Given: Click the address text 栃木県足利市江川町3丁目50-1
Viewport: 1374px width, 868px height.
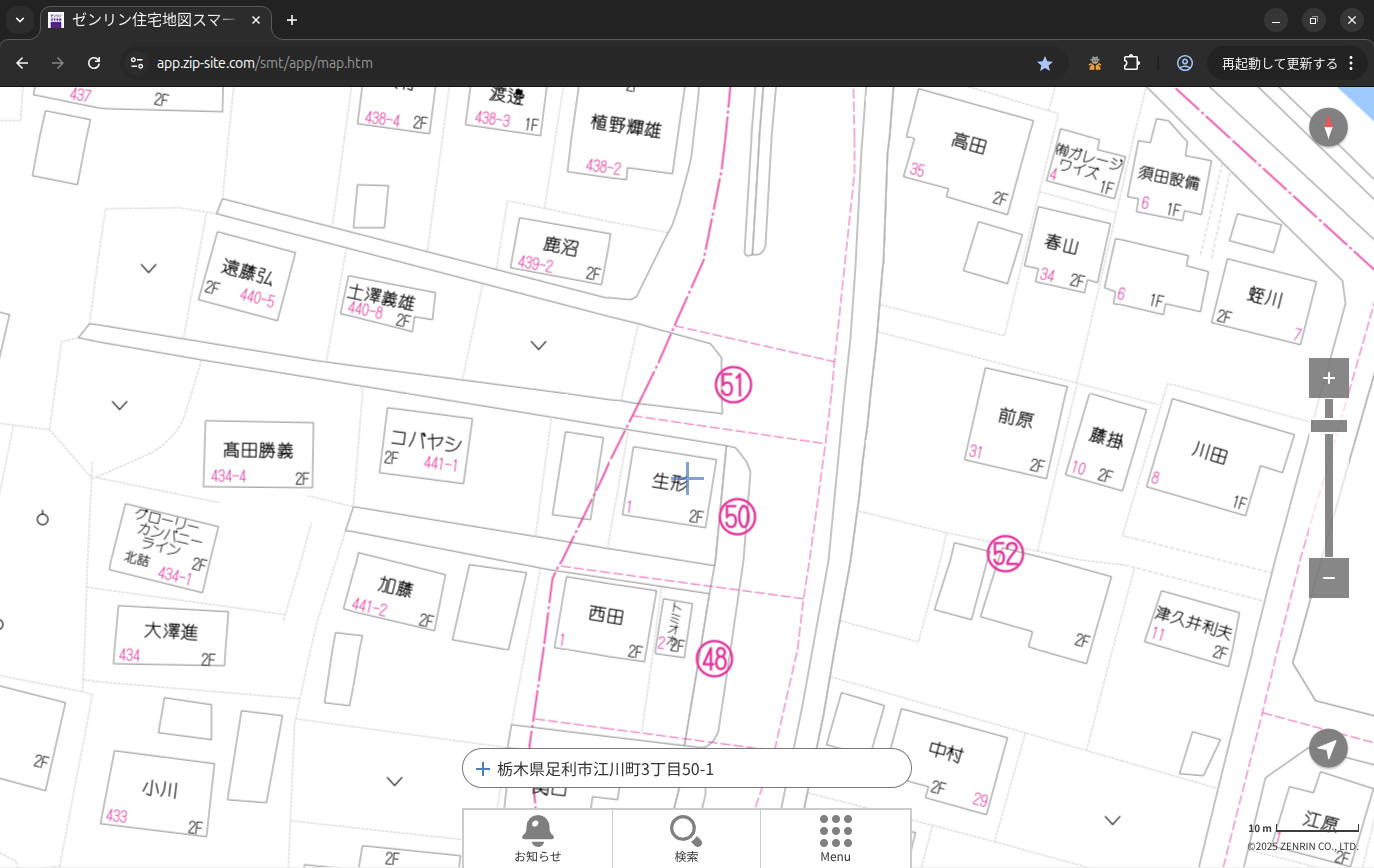Looking at the screenshot, I should 605,769.
